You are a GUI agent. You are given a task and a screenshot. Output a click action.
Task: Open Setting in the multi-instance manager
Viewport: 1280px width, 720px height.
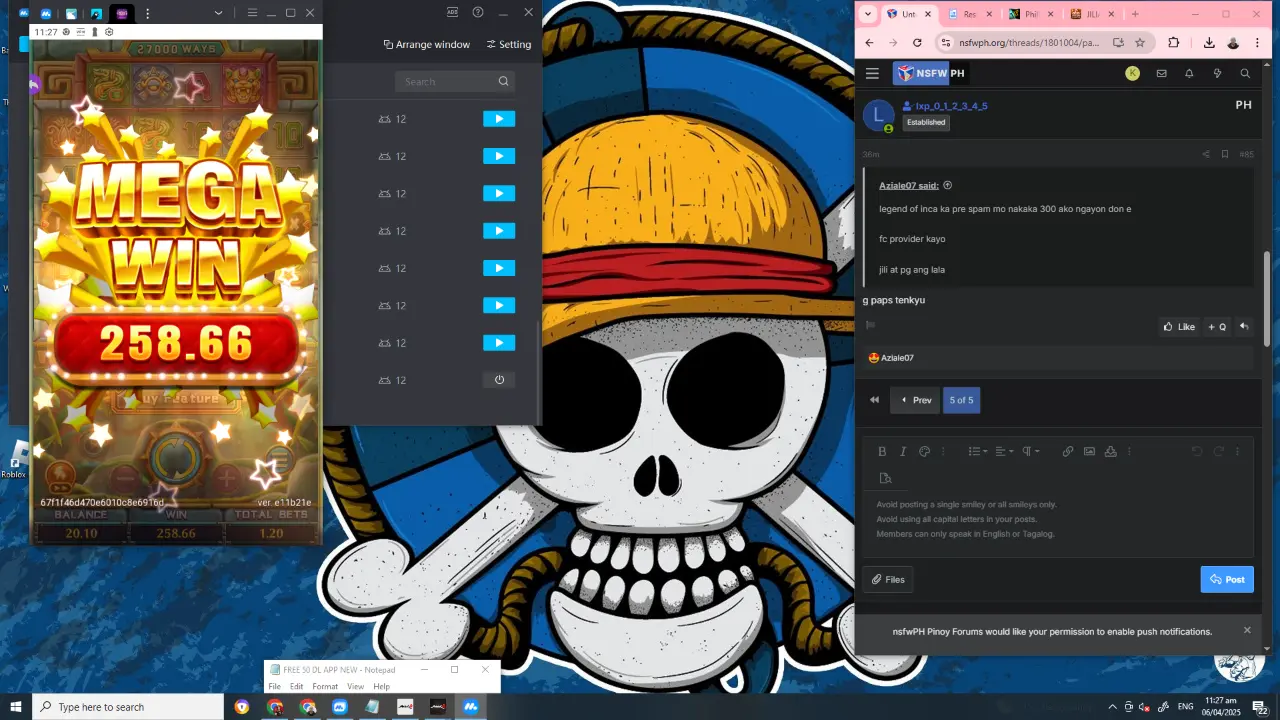[x=509, y=45]
